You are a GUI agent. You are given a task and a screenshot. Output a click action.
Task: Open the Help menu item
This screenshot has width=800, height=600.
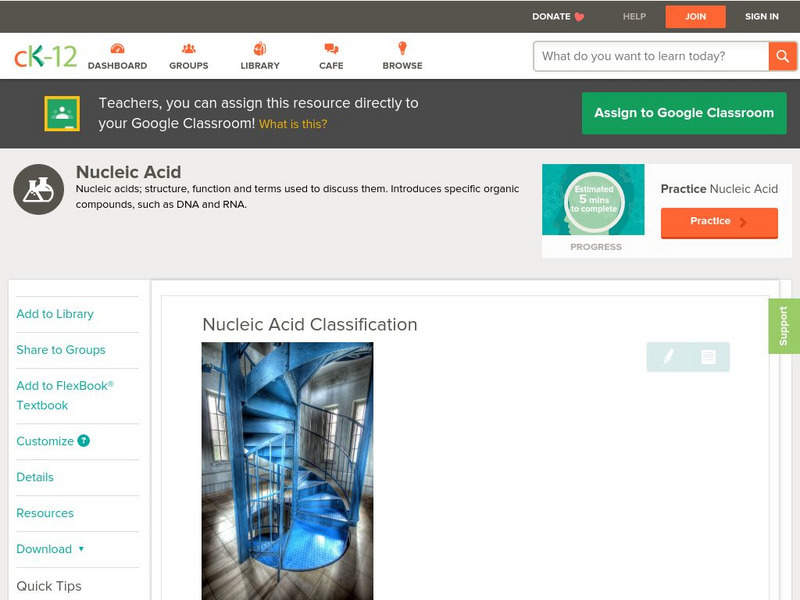point(634,16)
